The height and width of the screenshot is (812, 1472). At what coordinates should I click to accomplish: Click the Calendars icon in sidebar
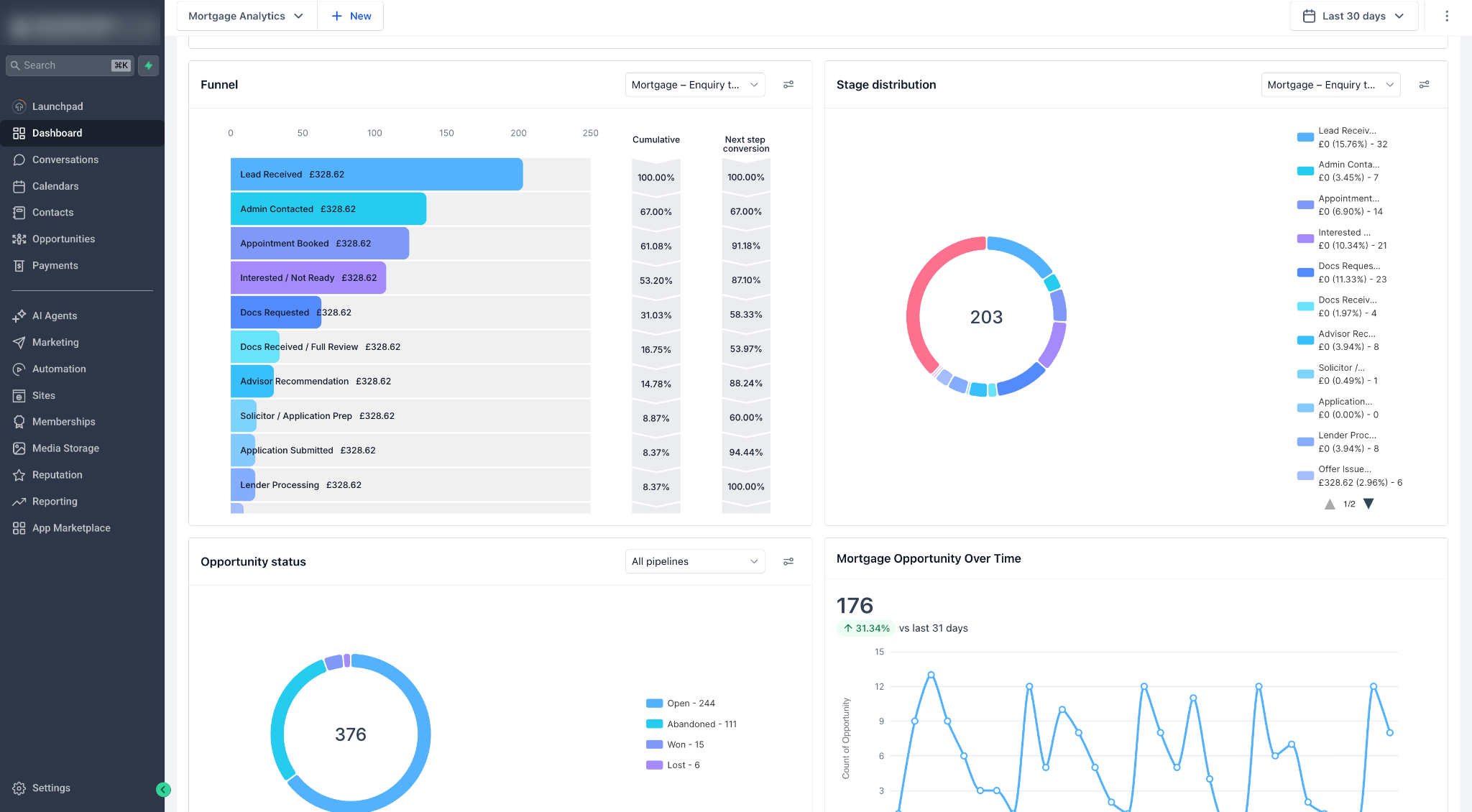(19, 186)
